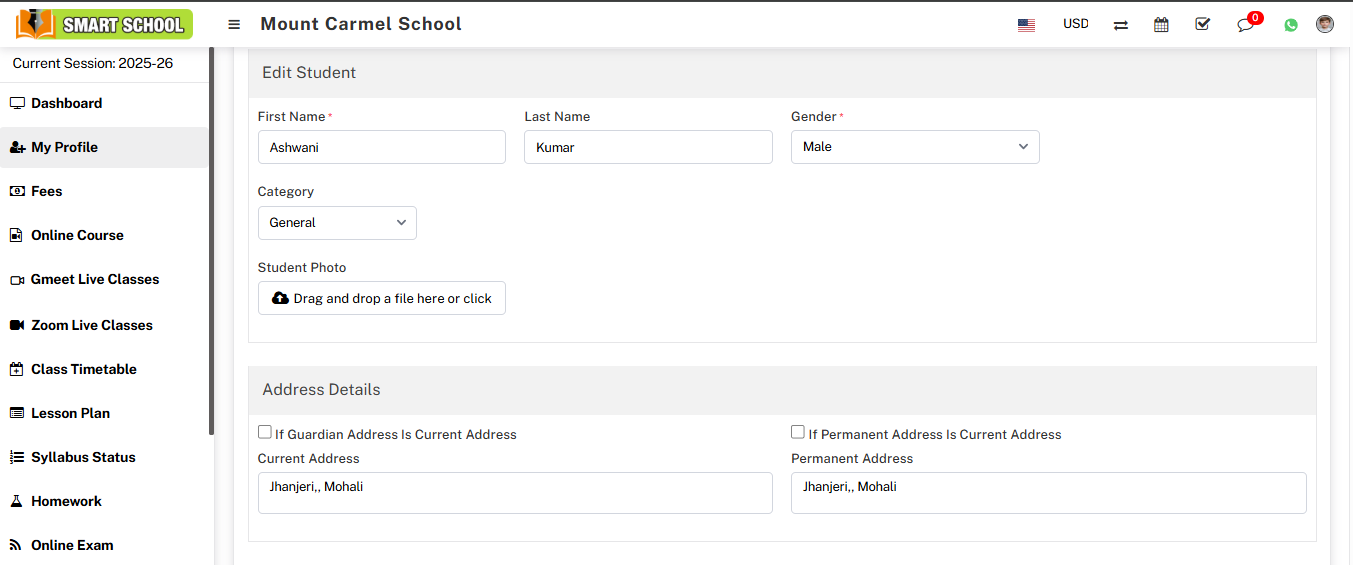
Task: Open Homework menu item
Action: (x=105, y=501)
